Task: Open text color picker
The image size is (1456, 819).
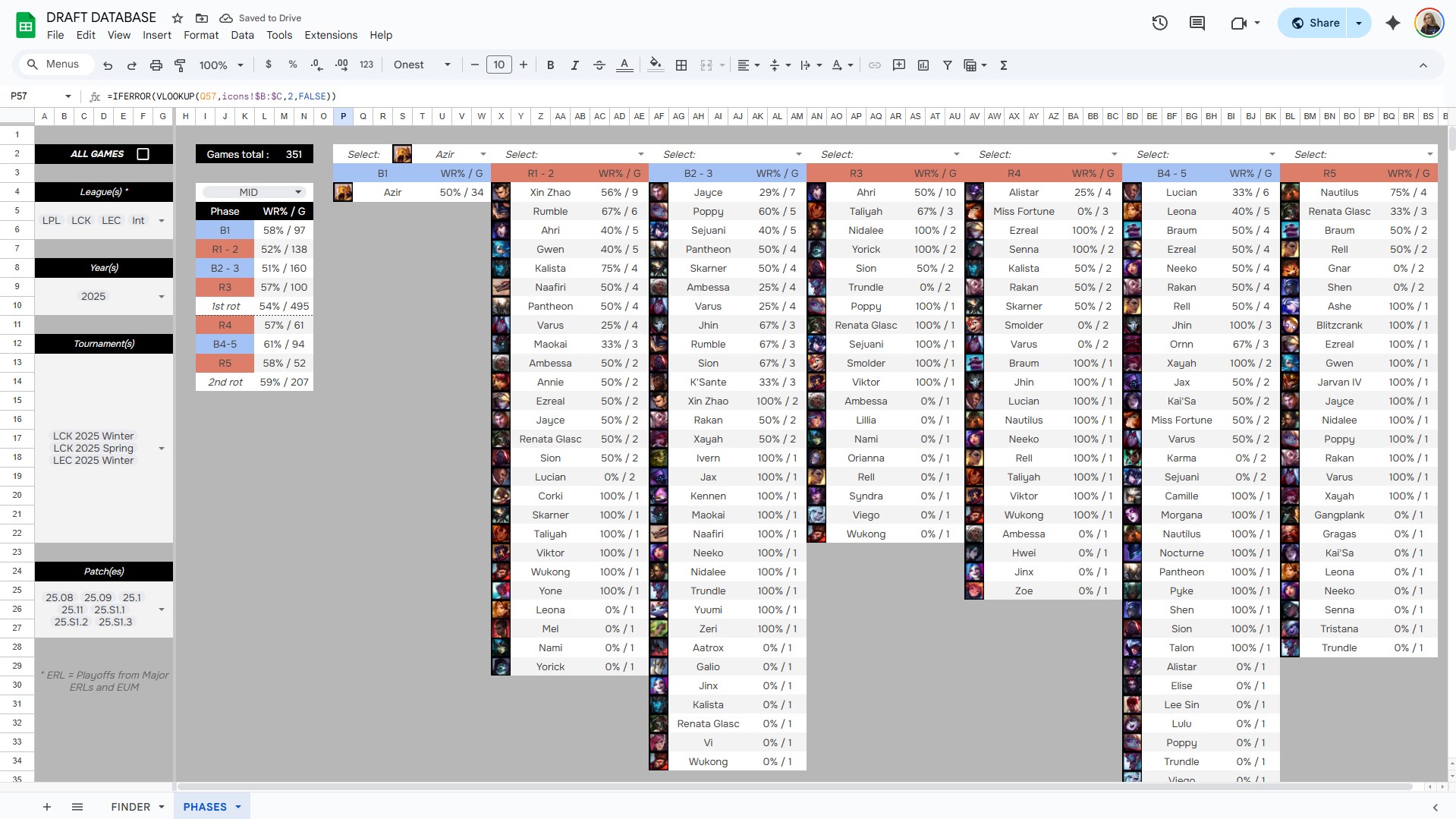Action: (624, 65)
